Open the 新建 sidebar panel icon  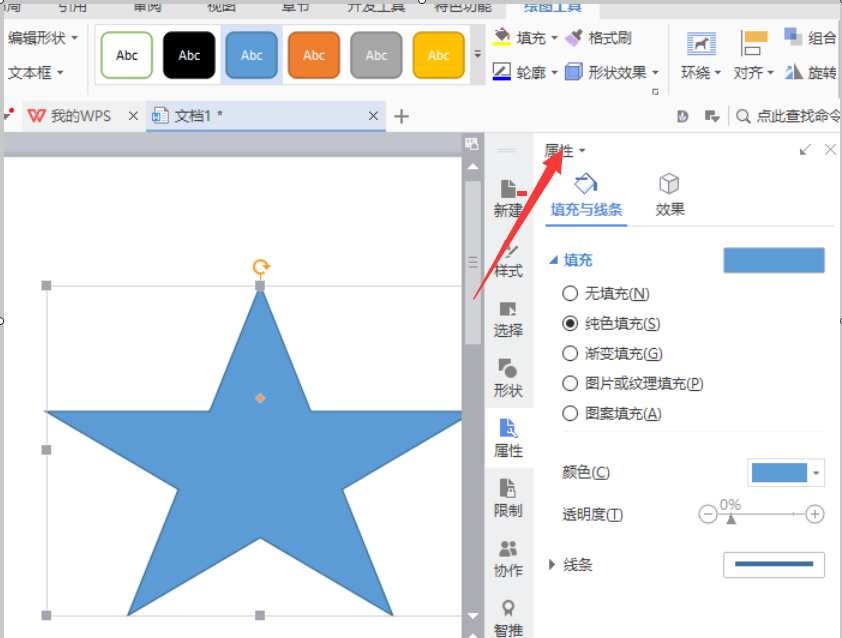[509, 198]
